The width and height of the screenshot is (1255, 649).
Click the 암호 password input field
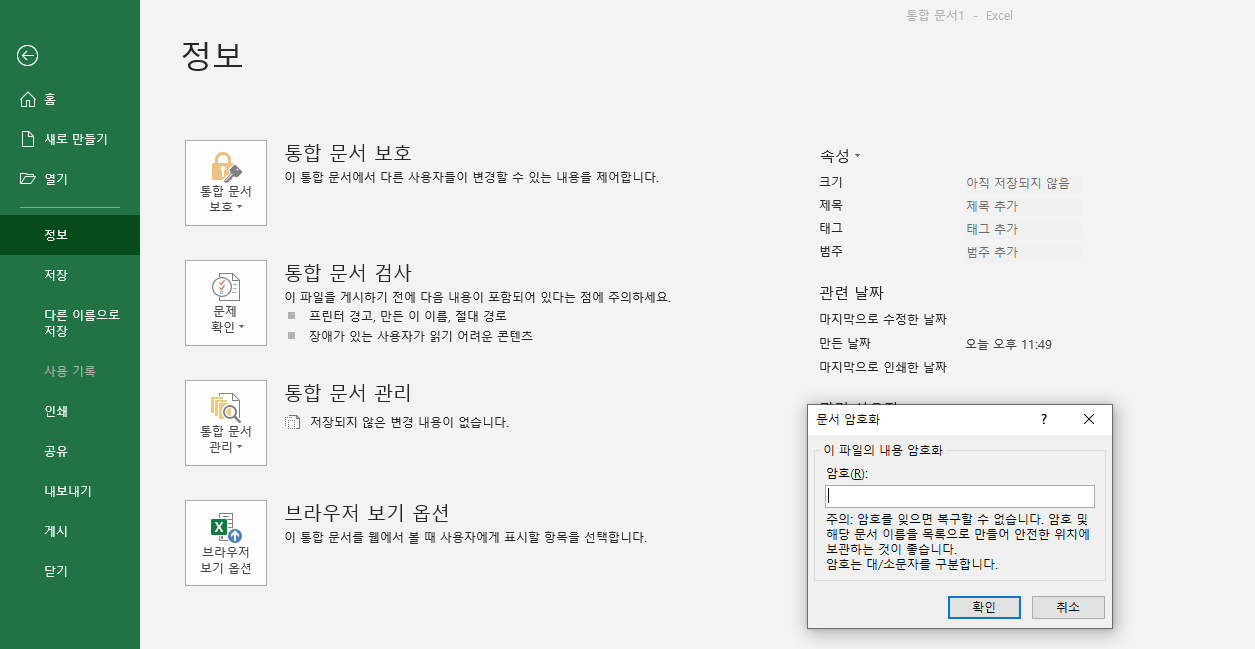960,496
